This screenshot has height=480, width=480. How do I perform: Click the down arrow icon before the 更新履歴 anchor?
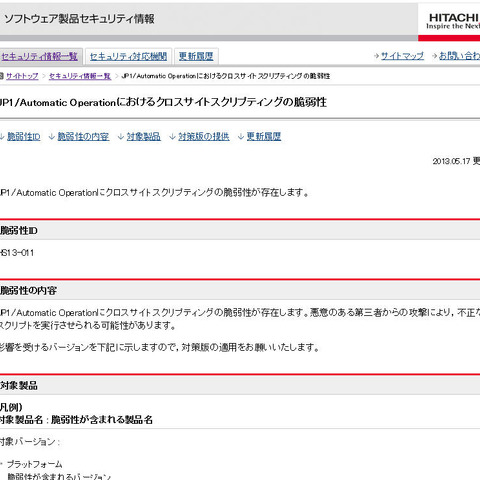click(241, 137)
